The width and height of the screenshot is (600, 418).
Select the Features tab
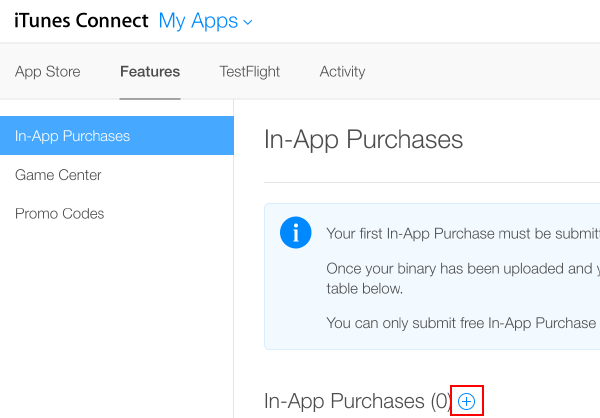point(149,71)
